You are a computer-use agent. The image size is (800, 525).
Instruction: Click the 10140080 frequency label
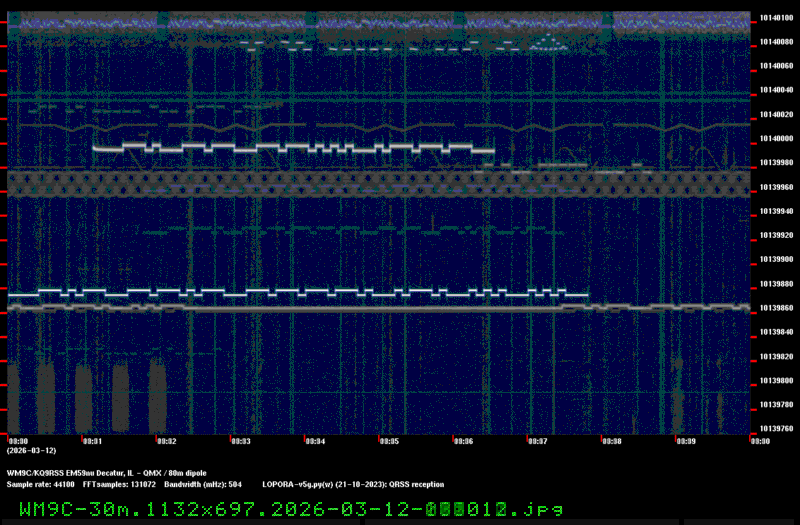[776, 42]
